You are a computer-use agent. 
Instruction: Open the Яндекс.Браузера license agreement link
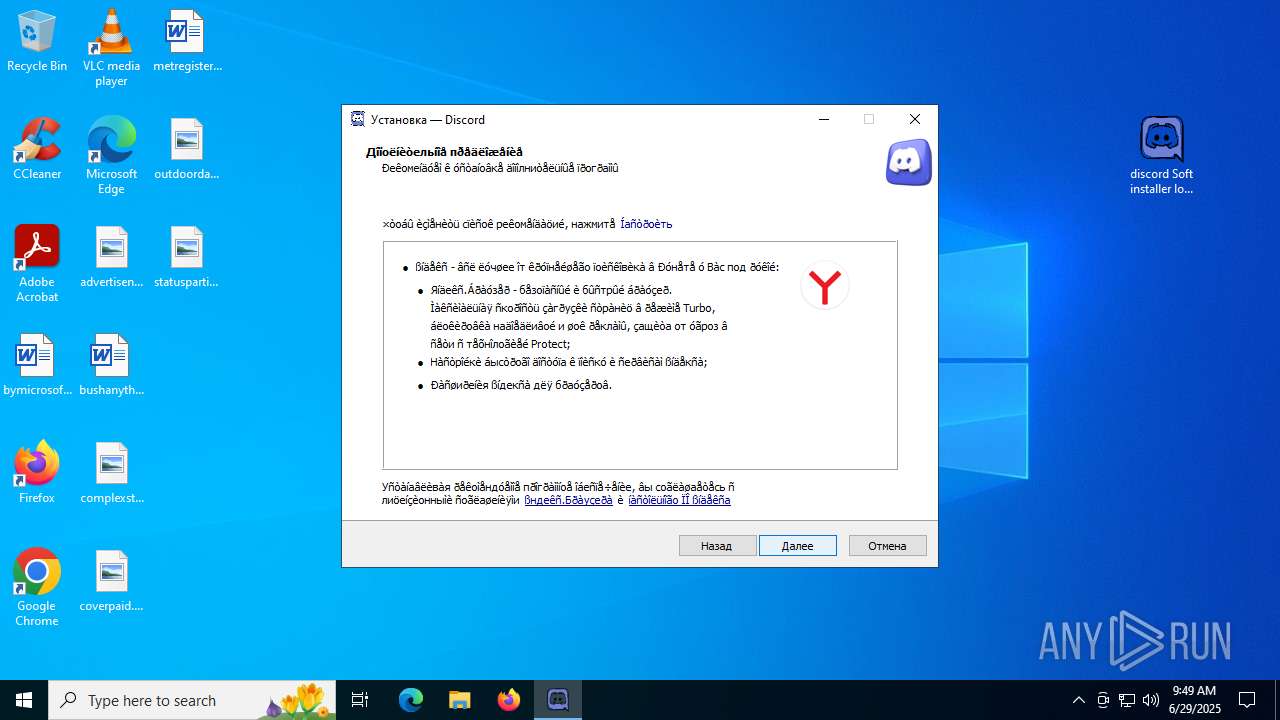[568, 500]
